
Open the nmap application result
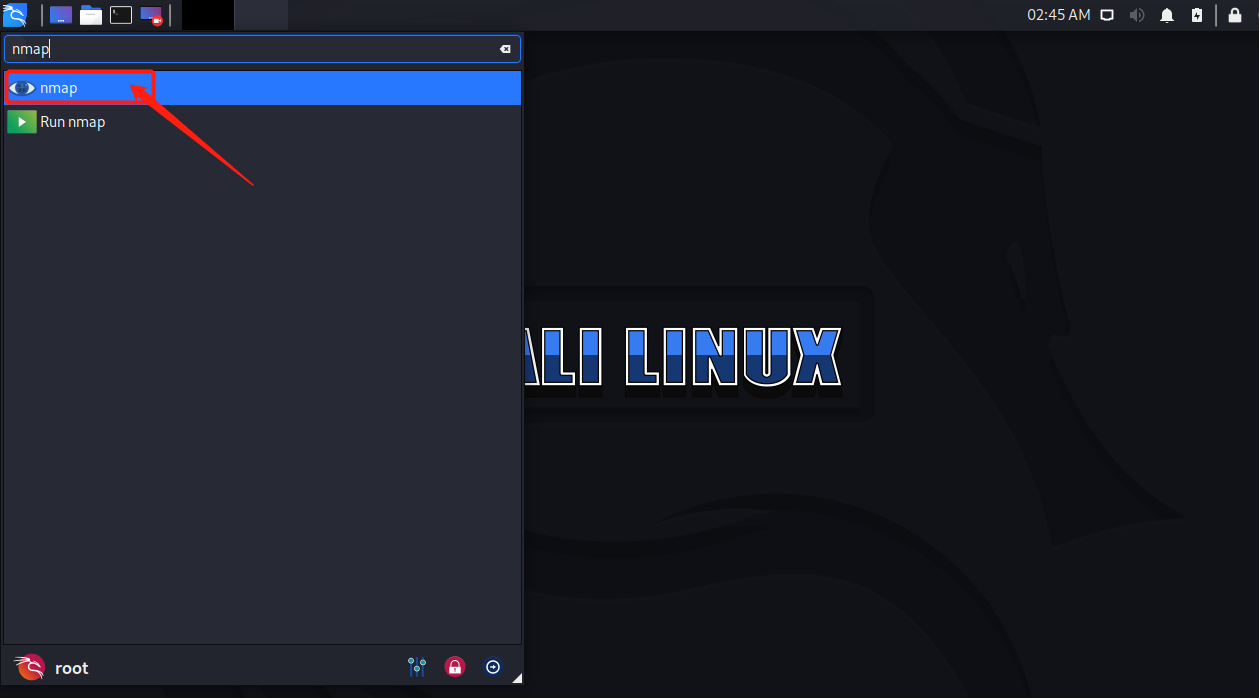pos(263,88)
